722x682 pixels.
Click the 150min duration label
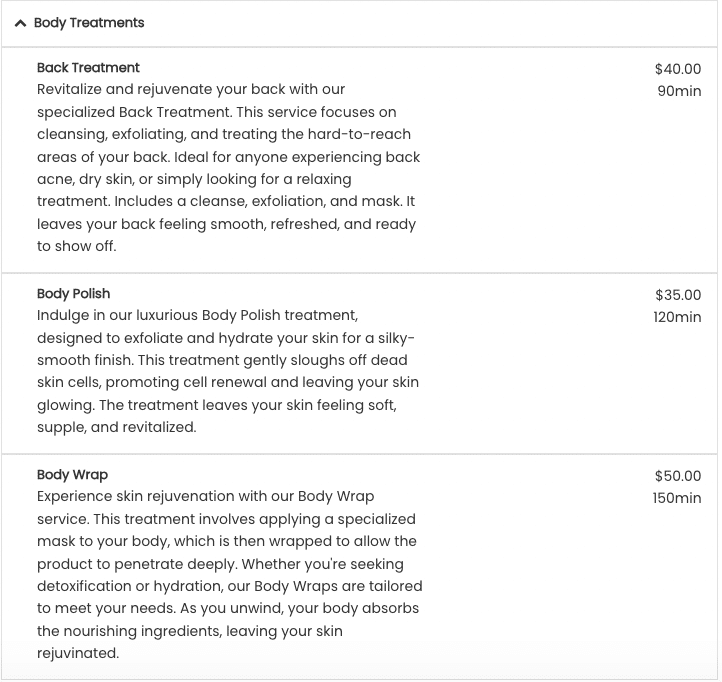[677, 498]
